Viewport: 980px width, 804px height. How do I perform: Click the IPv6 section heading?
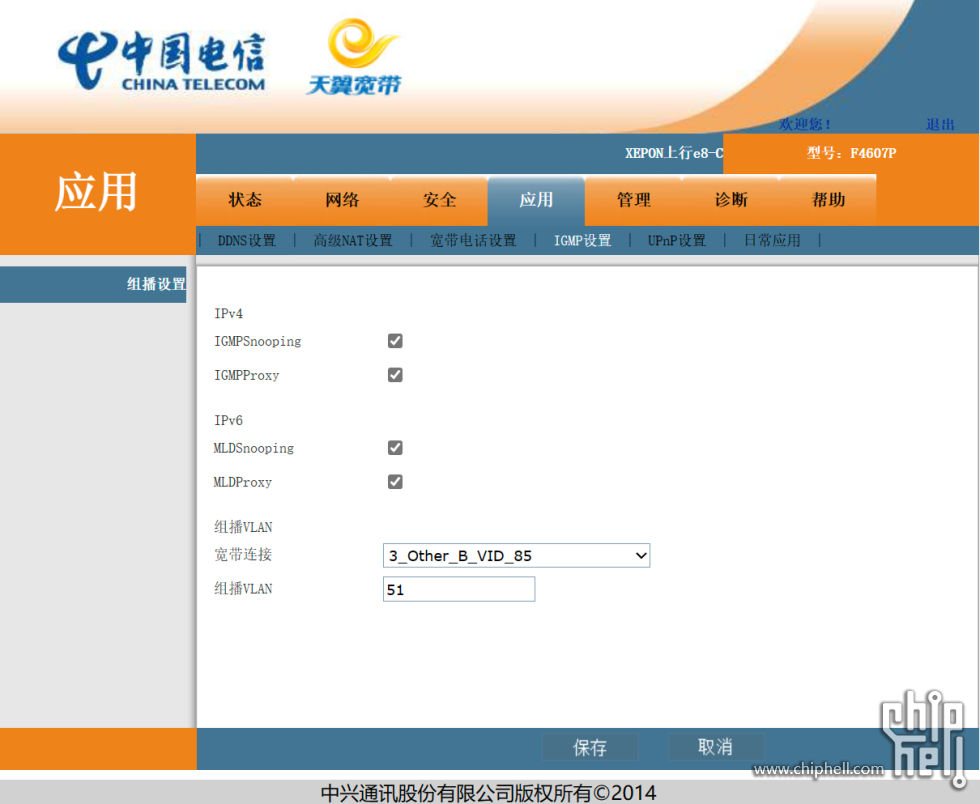pos(228,420)
